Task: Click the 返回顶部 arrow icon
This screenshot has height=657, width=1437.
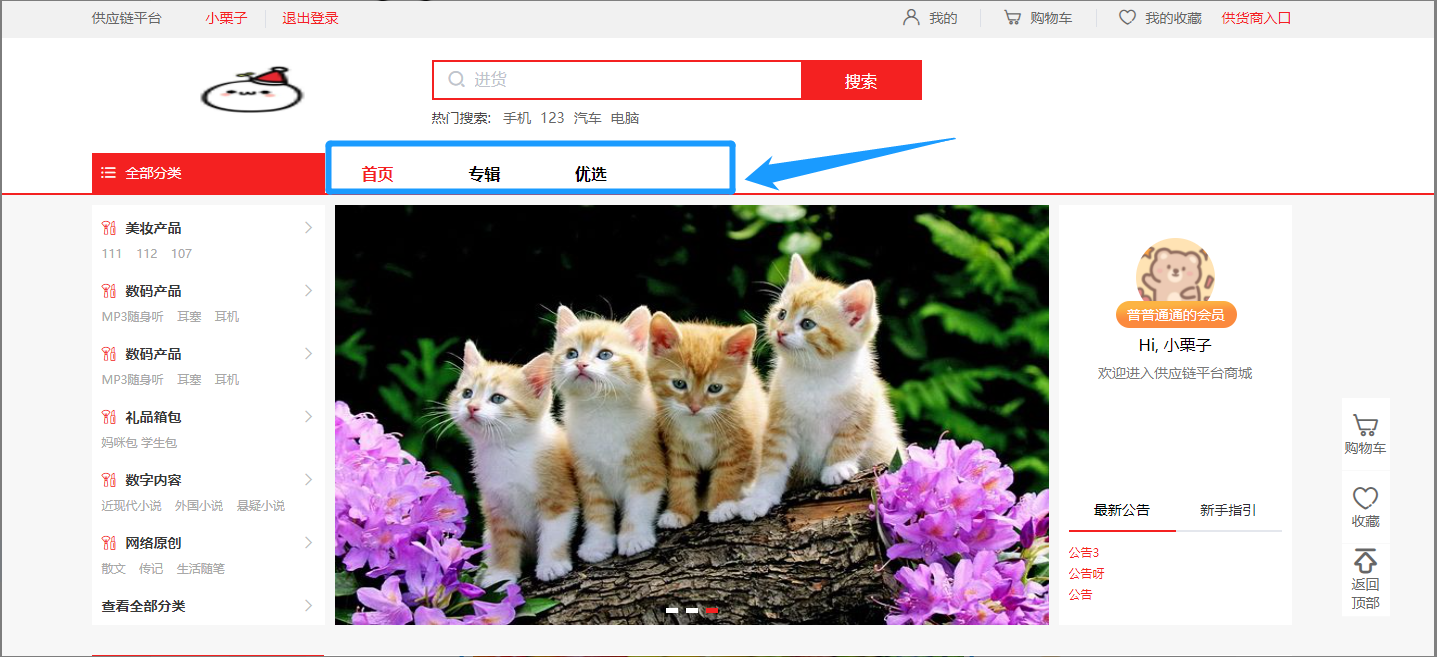Action: tap(1365, 560)
